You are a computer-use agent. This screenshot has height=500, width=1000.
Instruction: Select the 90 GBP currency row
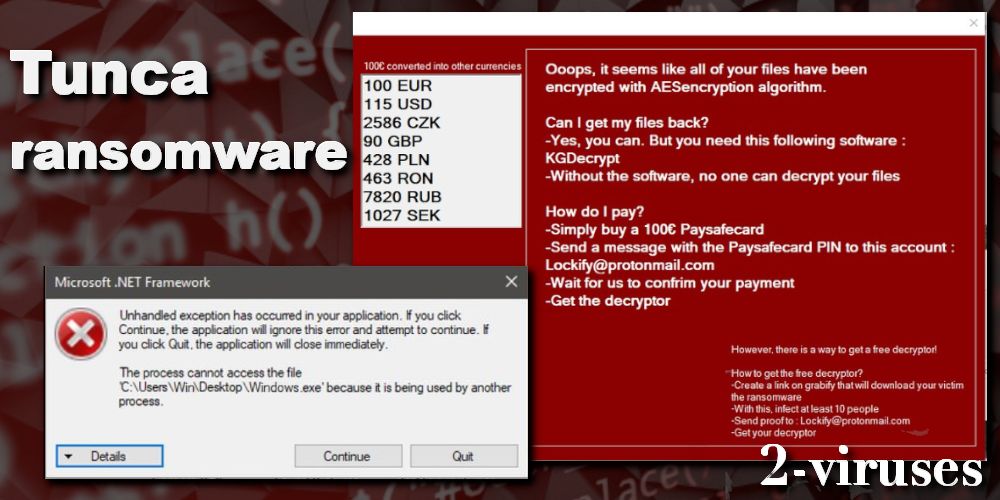click(441, 141)
